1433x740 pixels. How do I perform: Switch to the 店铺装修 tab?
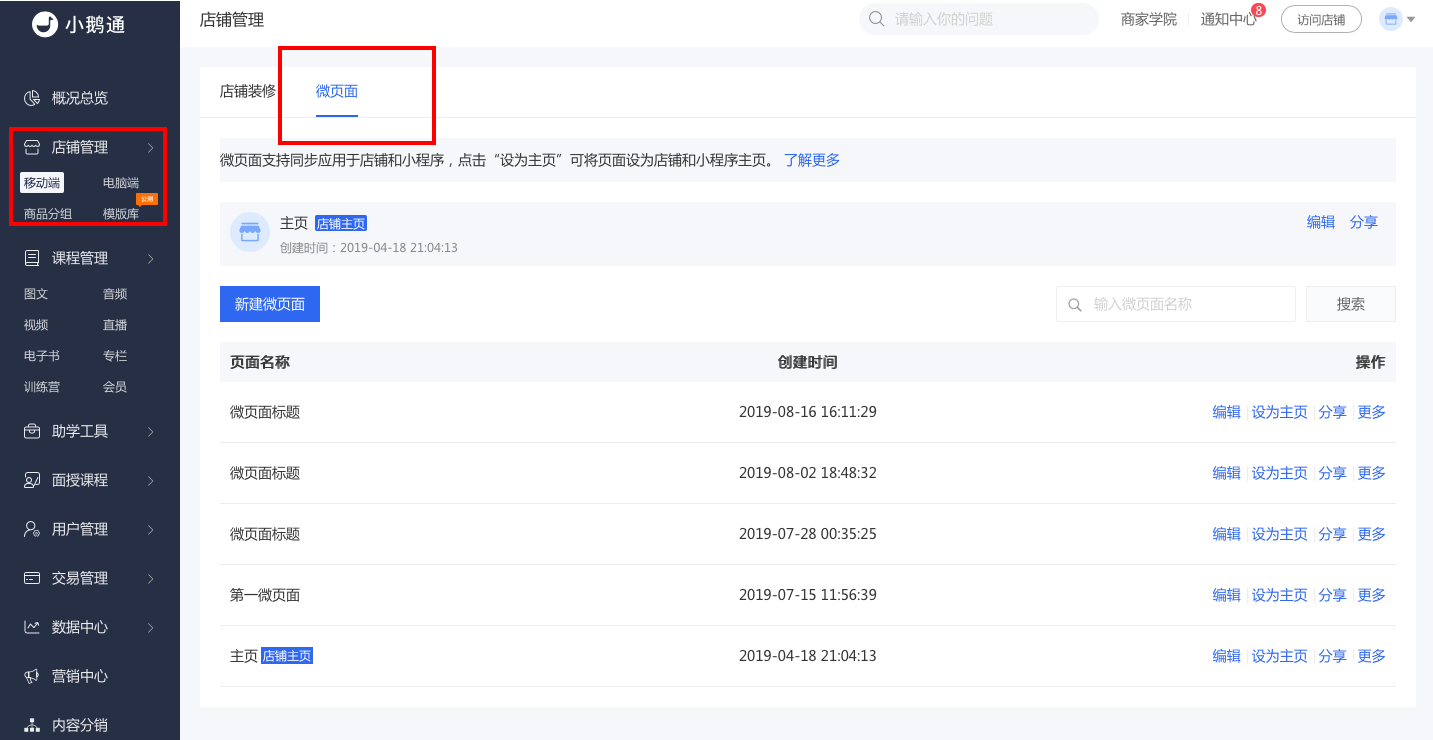pyautogui.click(x=247, y=91)
